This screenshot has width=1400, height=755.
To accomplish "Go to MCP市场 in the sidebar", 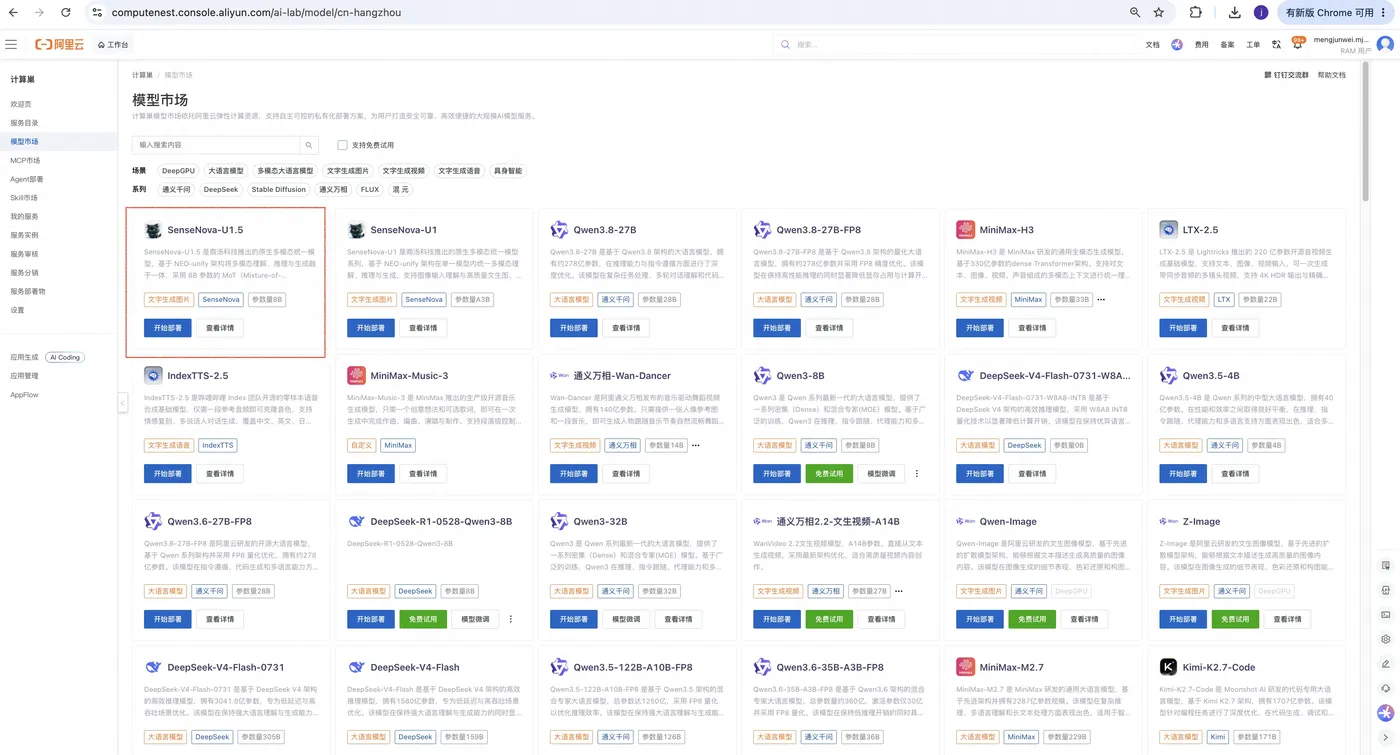I will (26, 160).
